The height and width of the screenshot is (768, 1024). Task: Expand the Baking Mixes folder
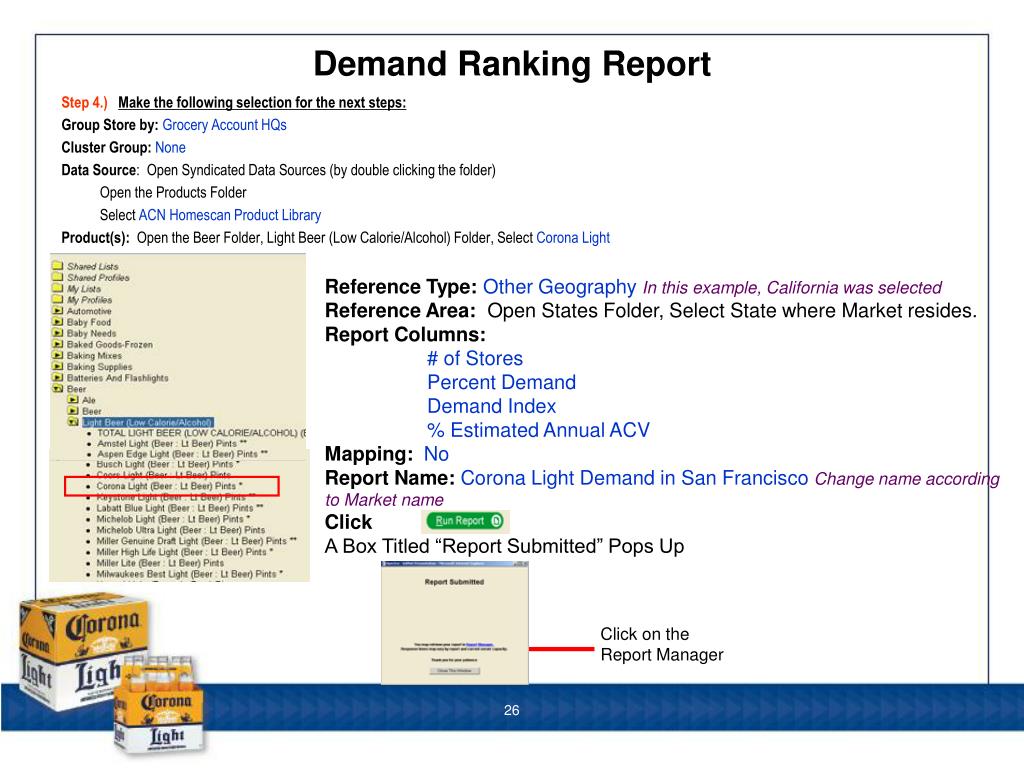click(57, 355)
